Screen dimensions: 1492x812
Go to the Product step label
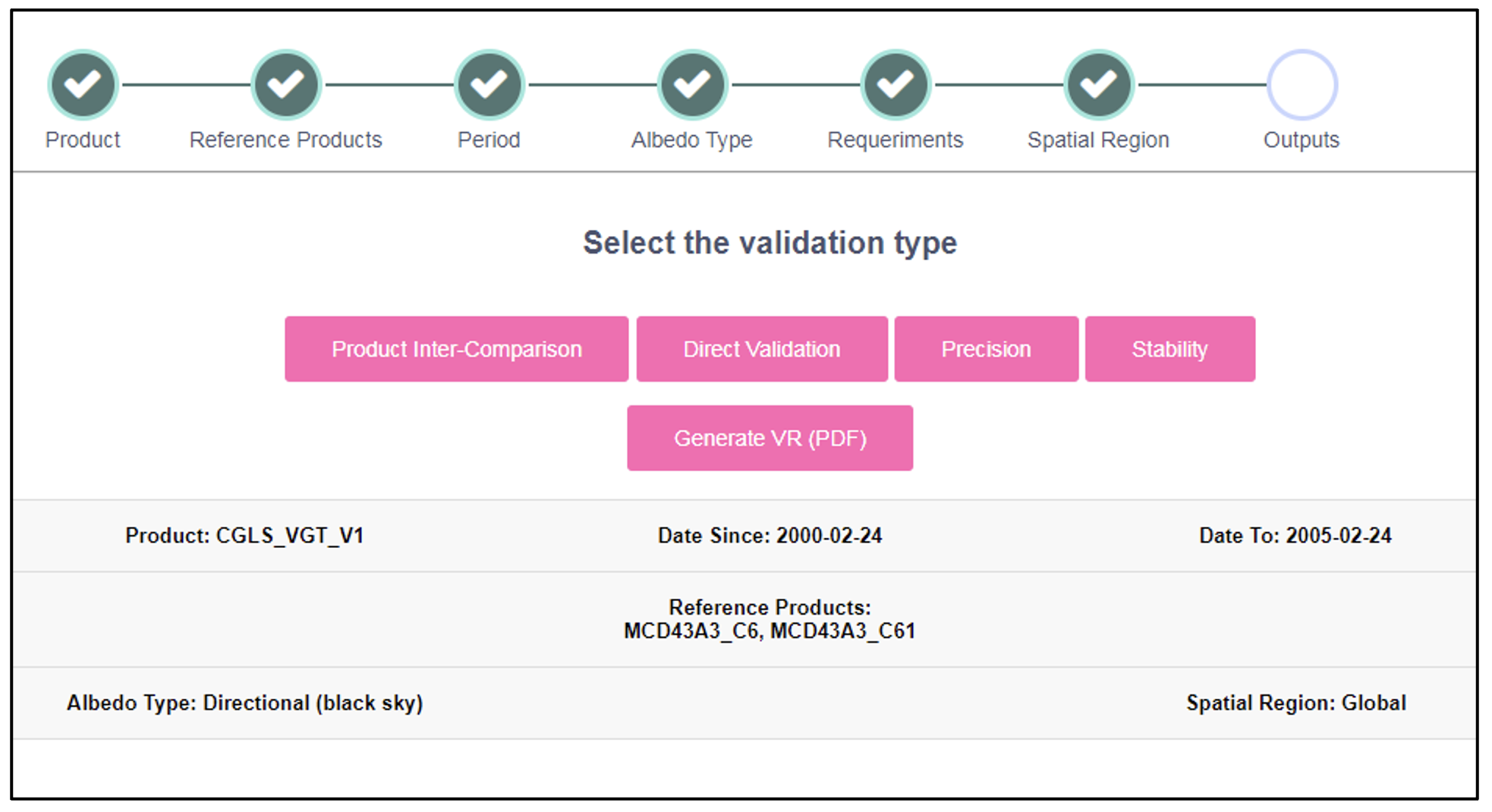click(x=83, y=140)
